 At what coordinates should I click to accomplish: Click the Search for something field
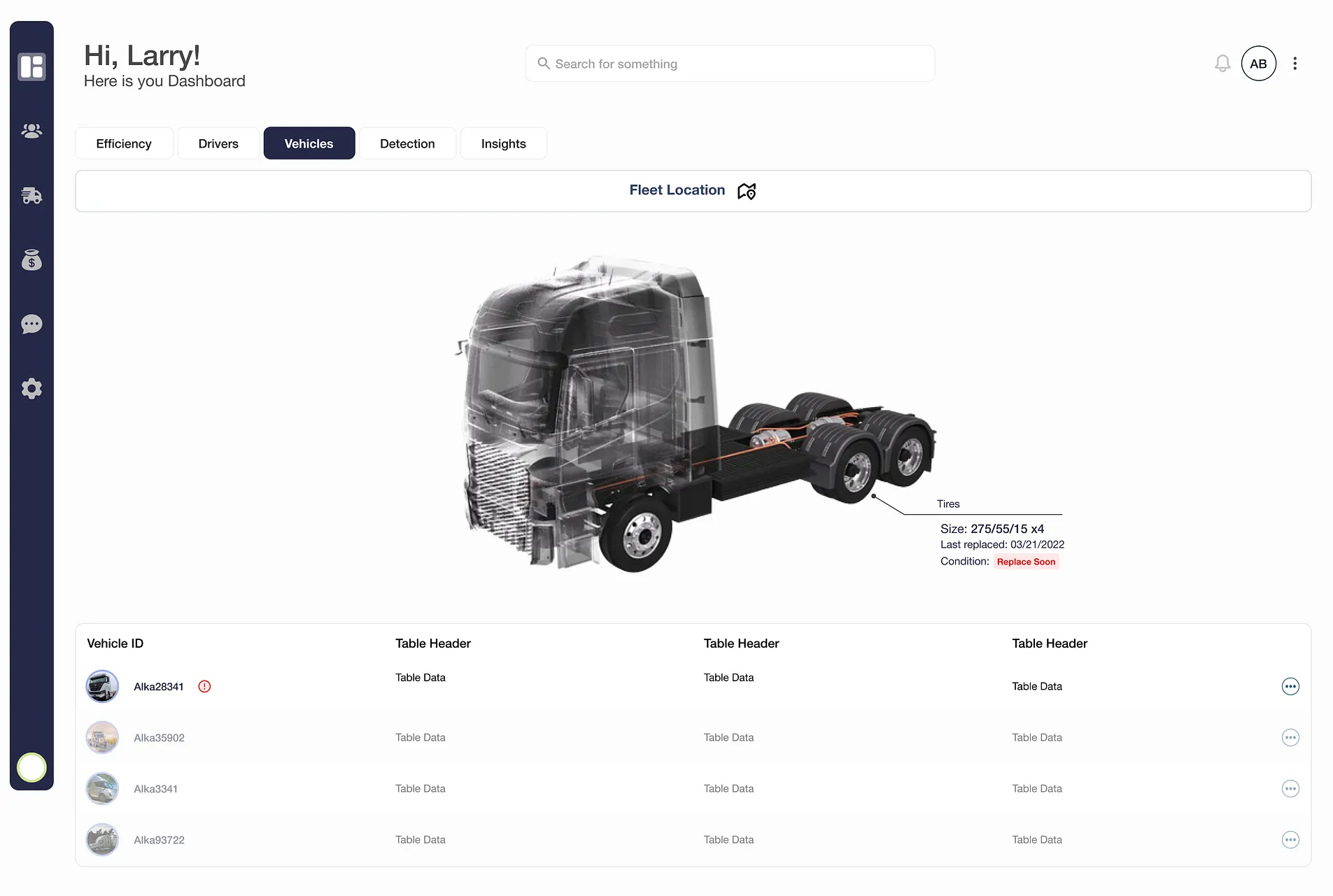[x=730, y=64]
